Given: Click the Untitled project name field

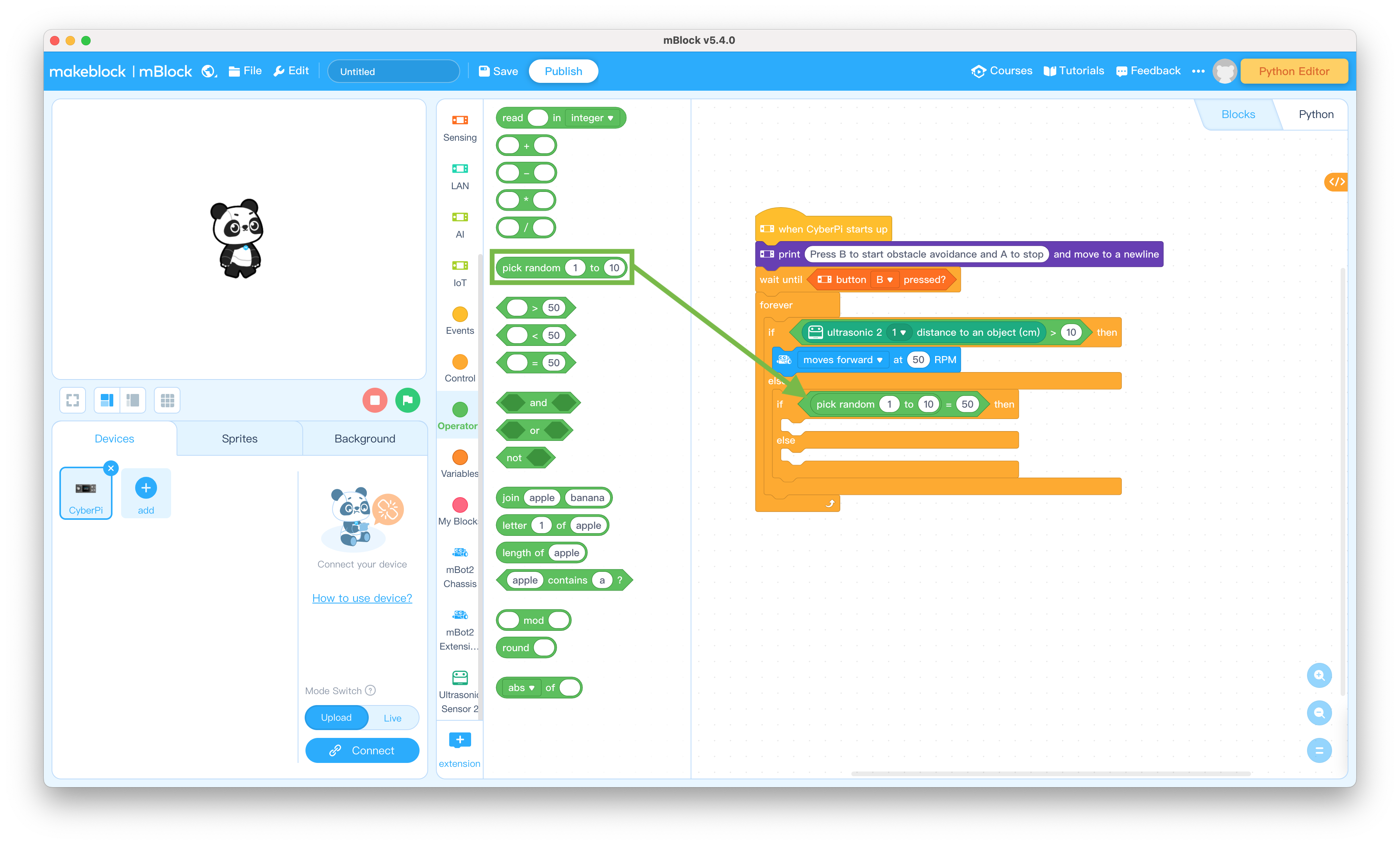Looking at the screenshot, I should (393, 71).
